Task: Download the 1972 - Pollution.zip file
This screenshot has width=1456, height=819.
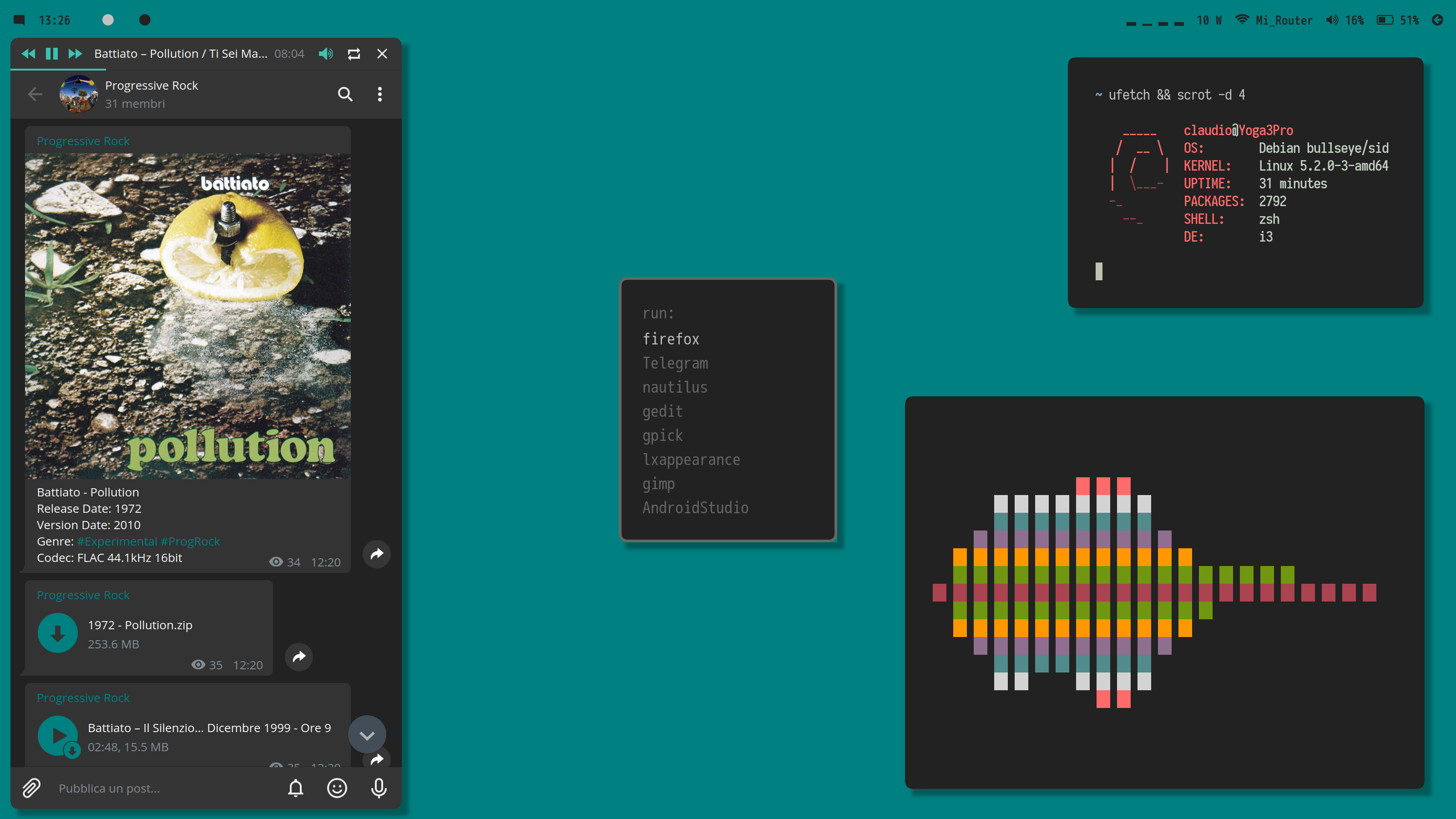Action: pos(58,633)
